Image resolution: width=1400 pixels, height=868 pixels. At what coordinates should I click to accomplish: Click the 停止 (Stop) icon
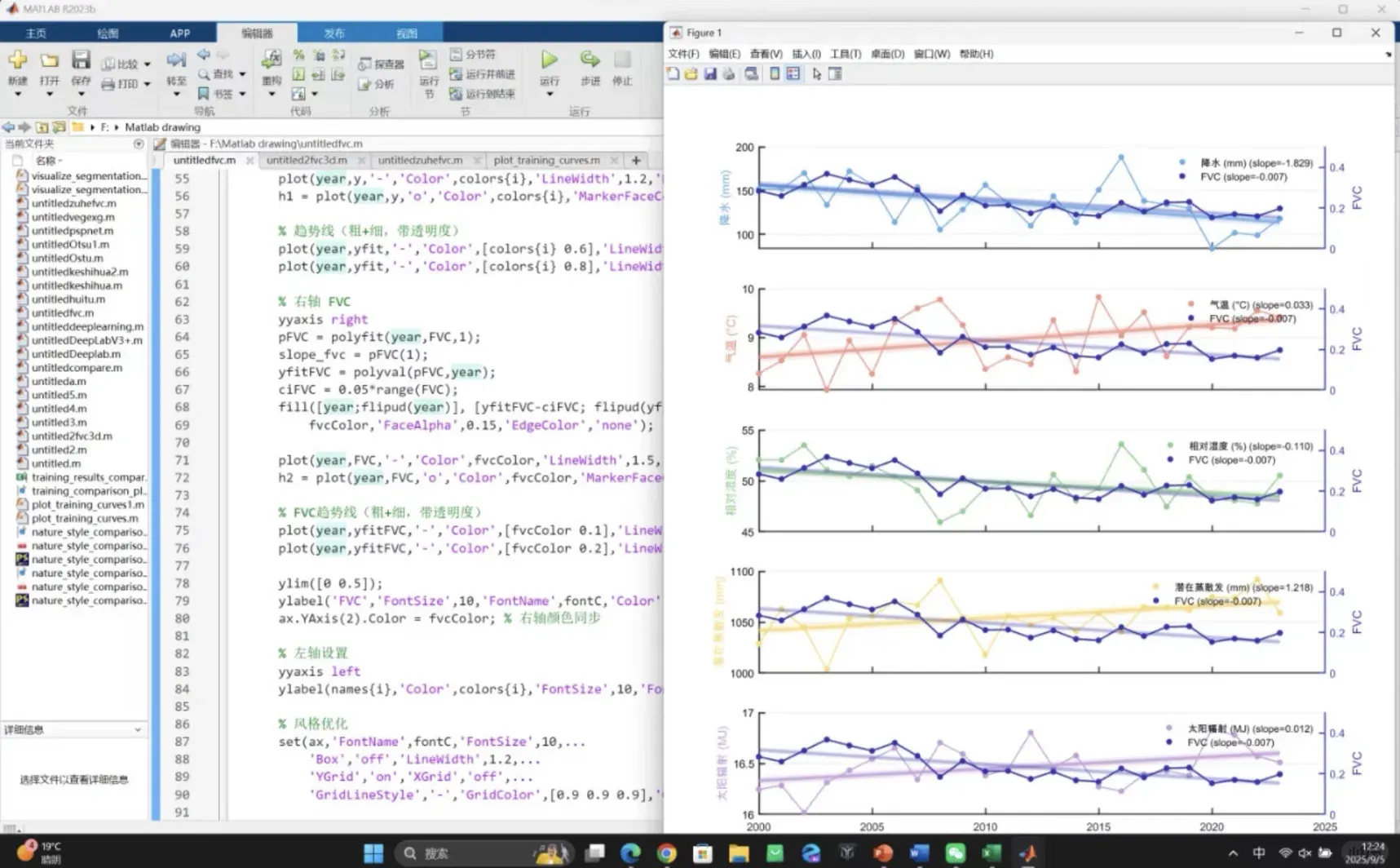(622, 60)
